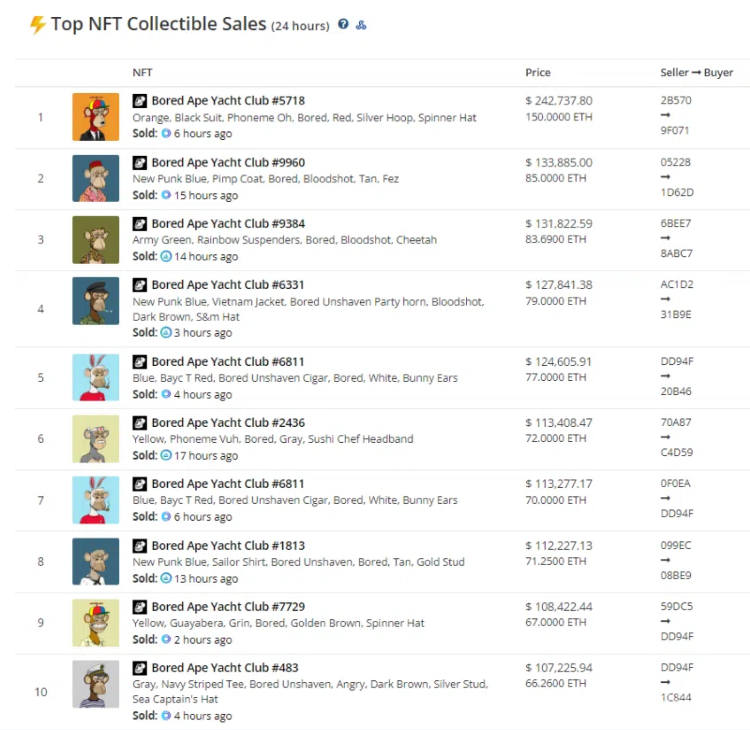Open Bored Ape Yacht Club #1813 link
Image resolution: width=750 pixels, height=730 pixels.
pos(228,546)
